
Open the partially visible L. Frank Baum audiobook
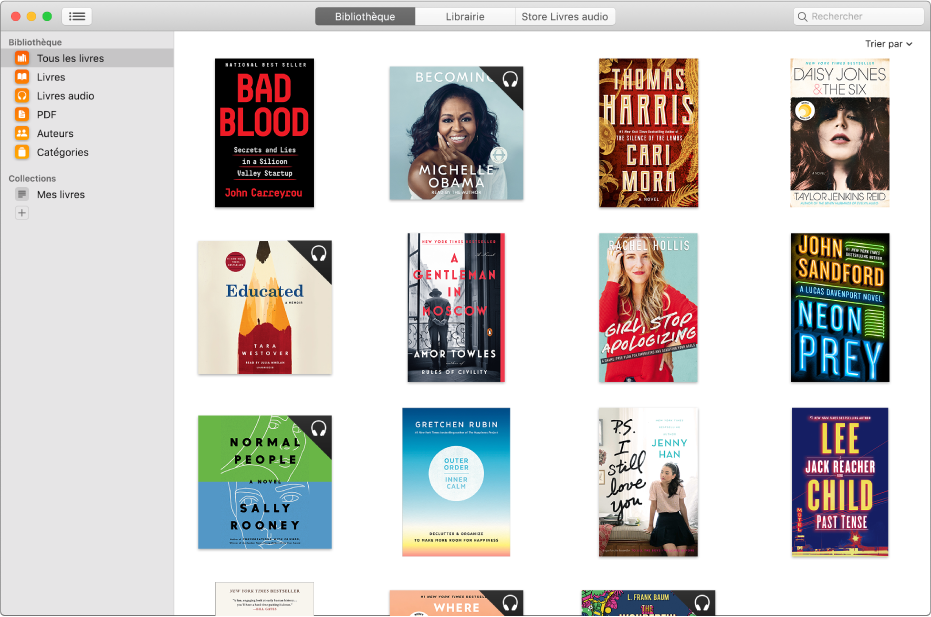[x=648, y=603]
